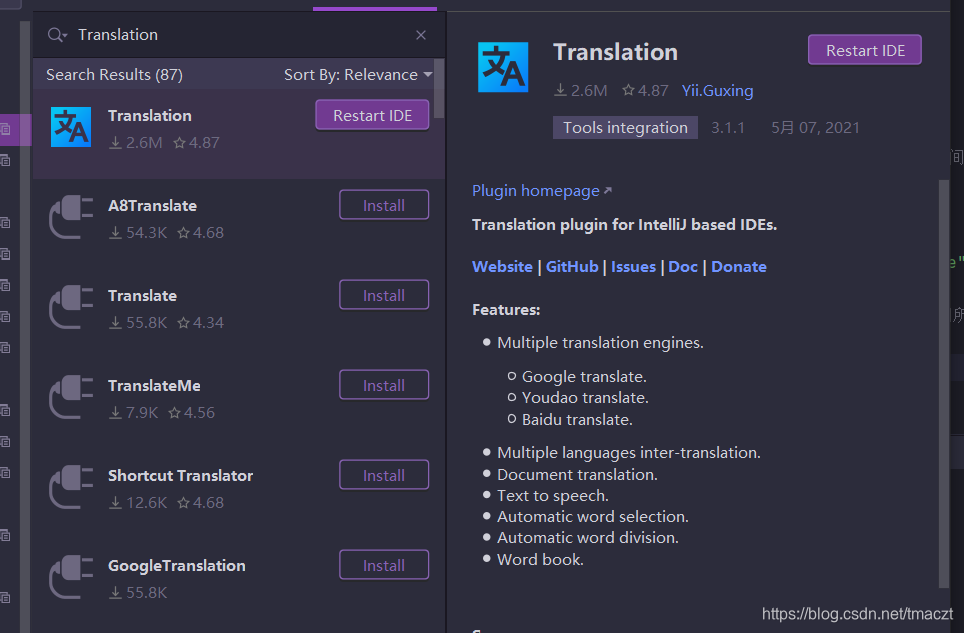Click Word book. feature line
This screenshot has height=633, width=964.
tap(540, 559)
